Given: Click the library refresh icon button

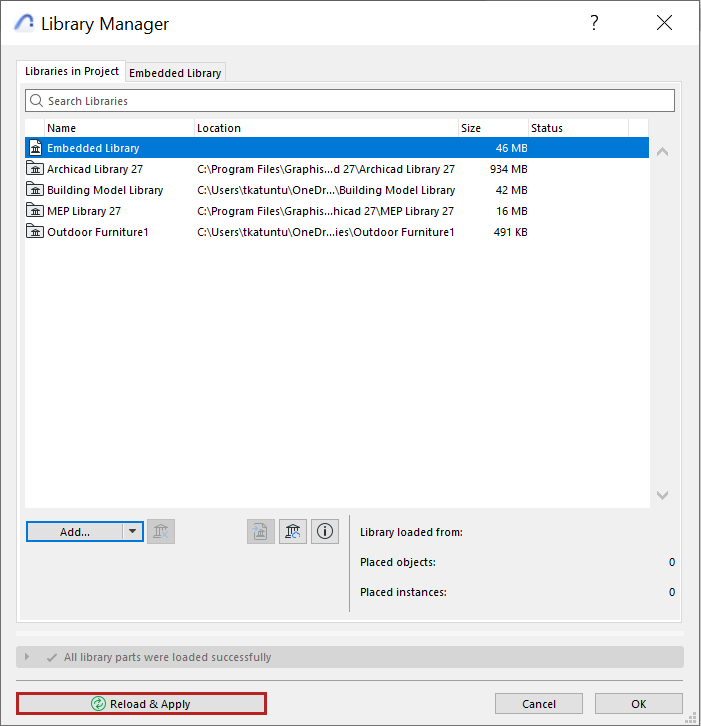Looking at the screenshot, I should pyautogui.click(x=293, y=531).
